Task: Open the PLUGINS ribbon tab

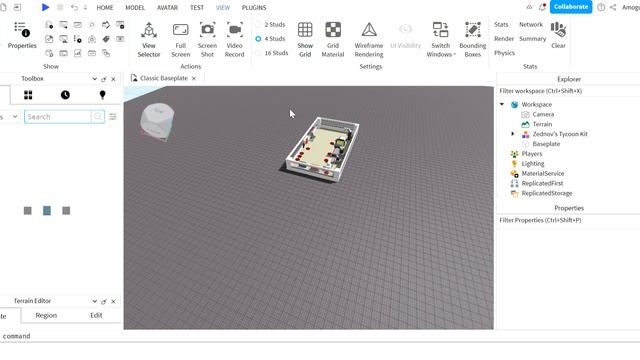Action: (x=254, y=8)
